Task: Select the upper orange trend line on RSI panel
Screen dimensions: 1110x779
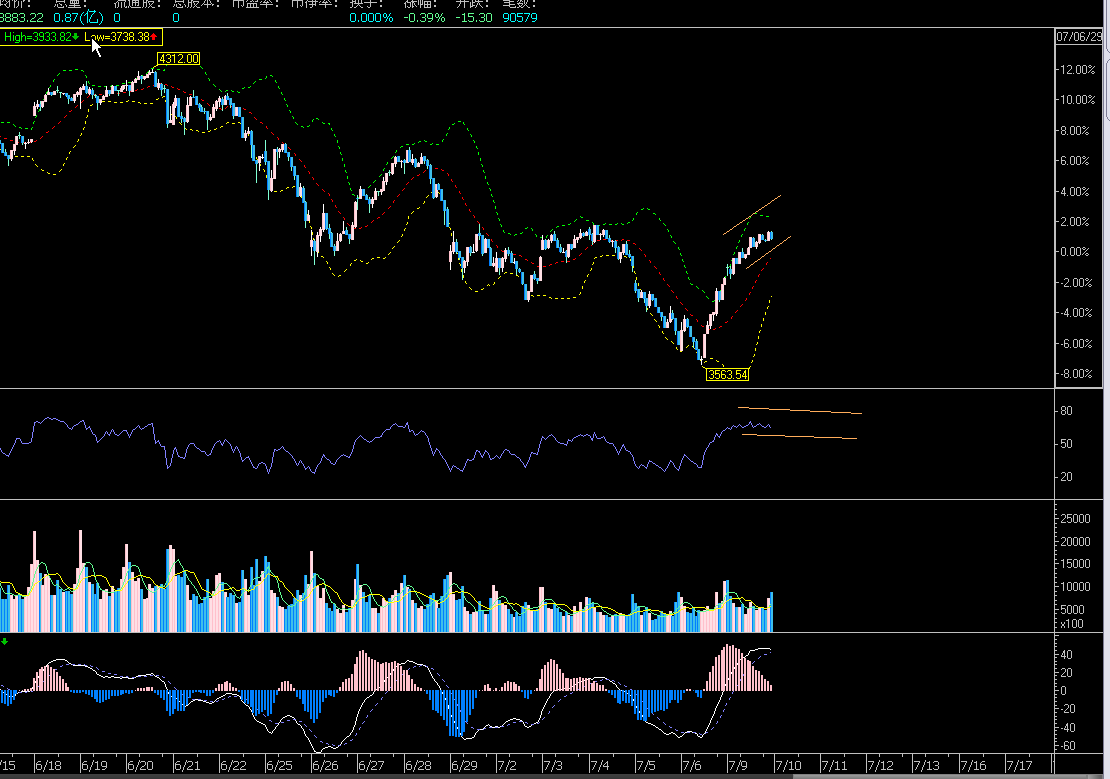Action: pos(800,410)
